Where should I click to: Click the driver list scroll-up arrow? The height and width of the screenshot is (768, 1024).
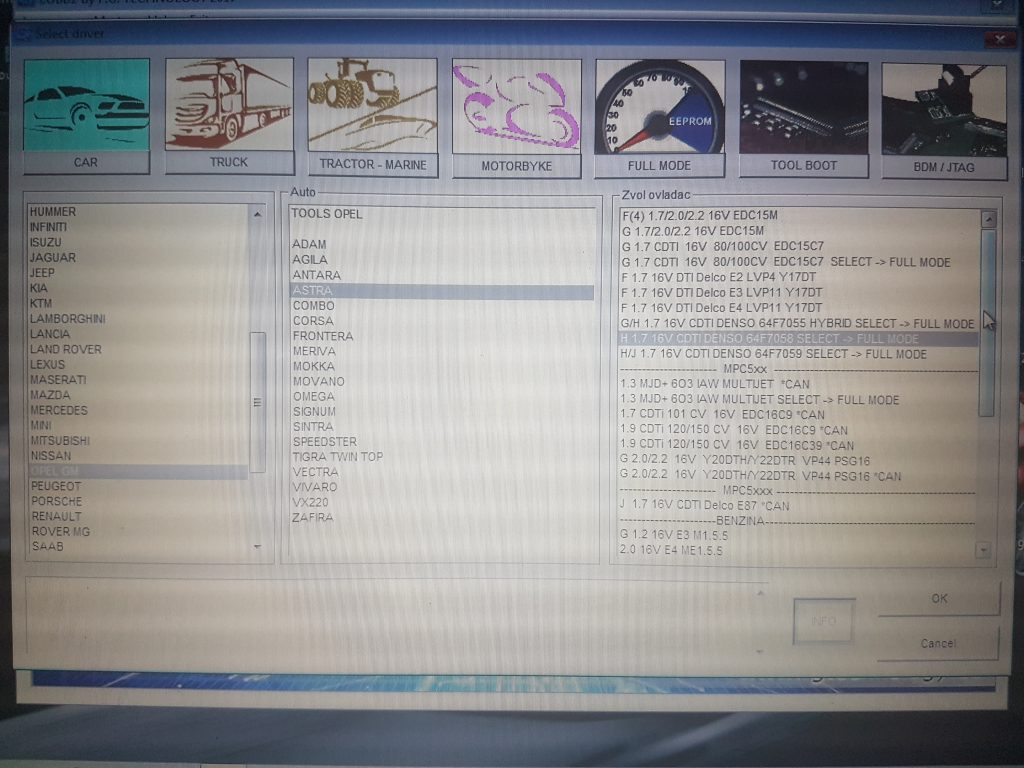pos(988,219)
